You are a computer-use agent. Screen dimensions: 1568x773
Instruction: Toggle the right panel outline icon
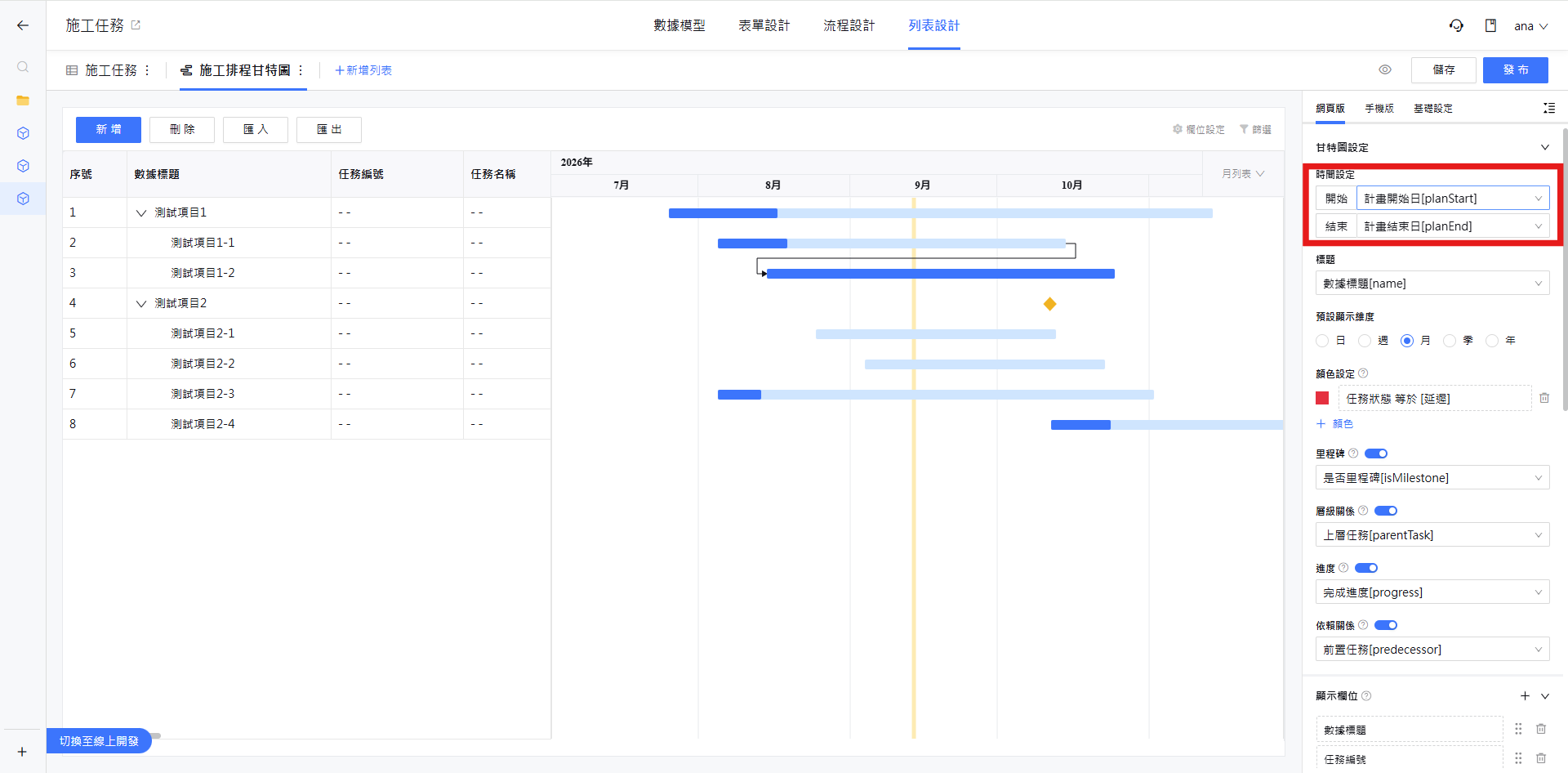[x=1548, y=108]
